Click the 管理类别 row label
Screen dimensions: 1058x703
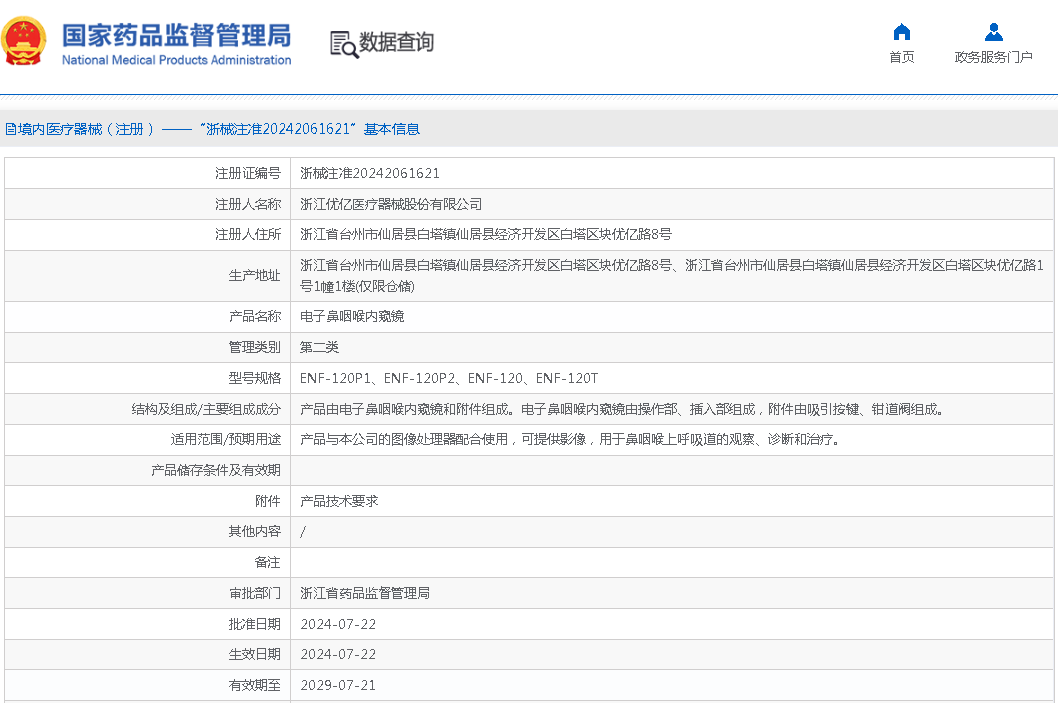254,347
